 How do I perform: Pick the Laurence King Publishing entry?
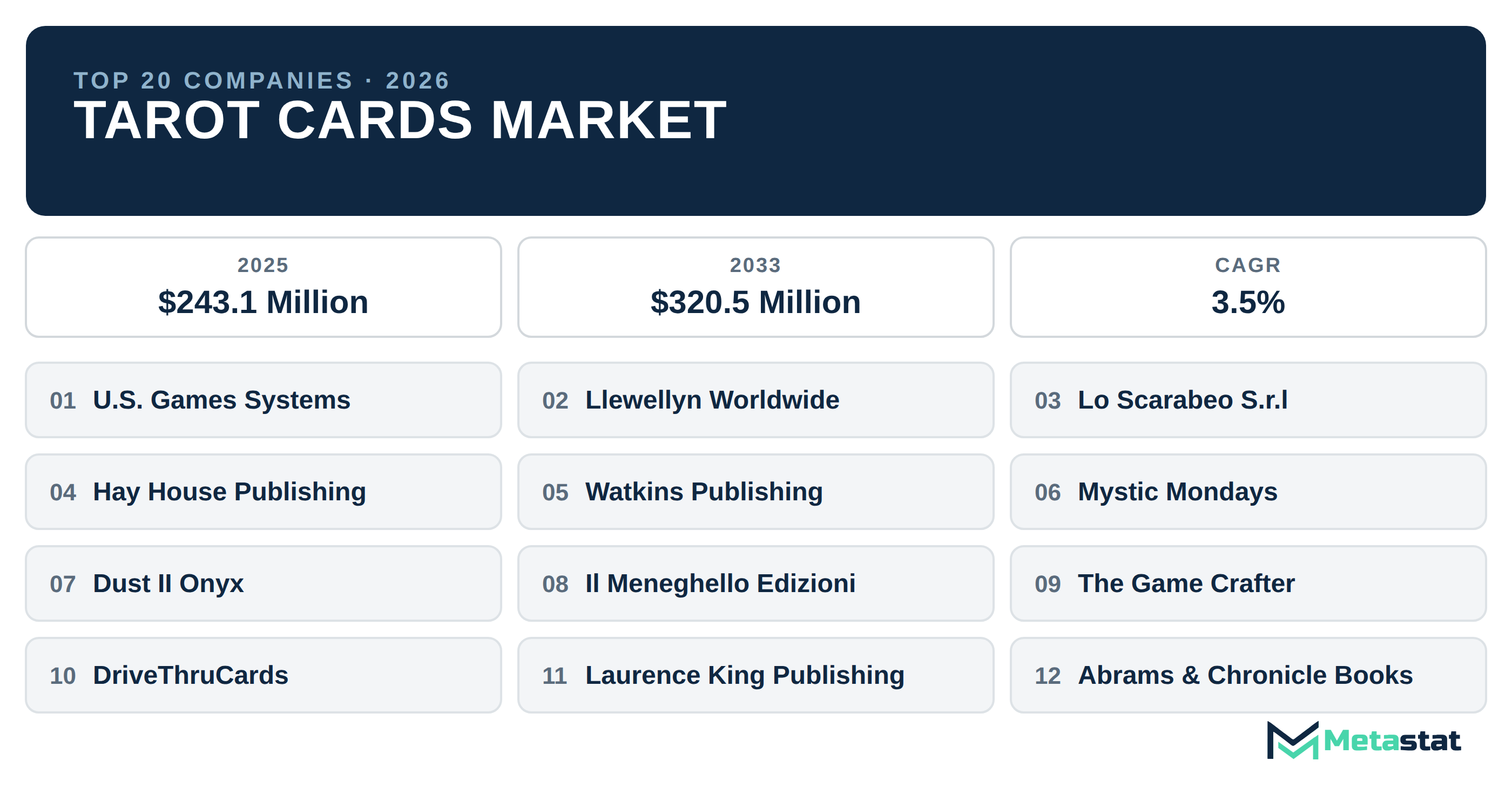pyautogui.click(x=755, y=675)
